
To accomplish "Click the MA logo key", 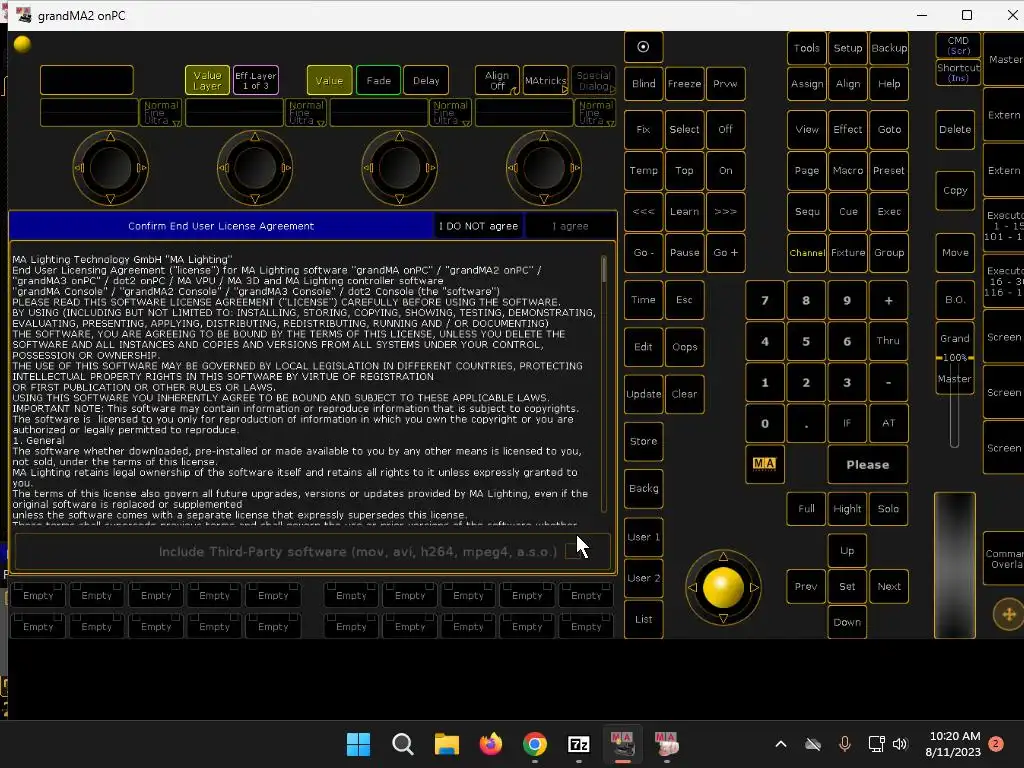I will [x=764, y=464].
